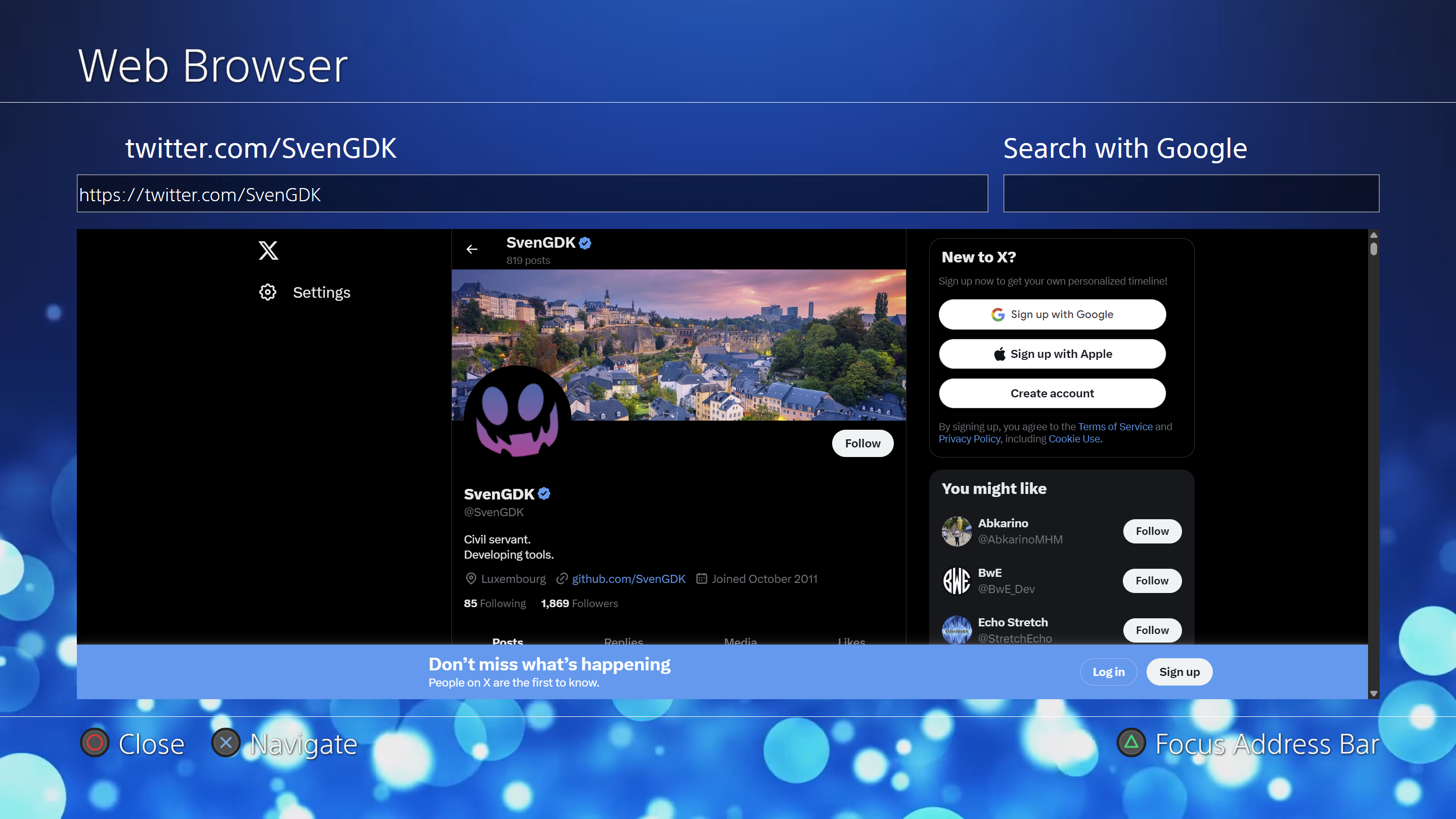Click the link chain icon near GitHub URL

click(562, 579)
